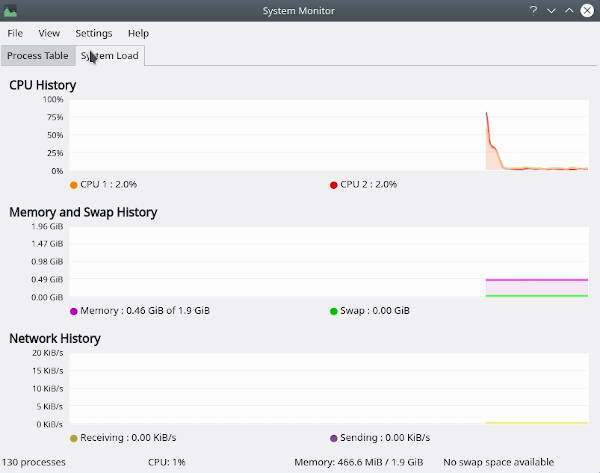The image size is (600, 473).
Task: Click the 50% CPU axis label
Action: (55, 135)
